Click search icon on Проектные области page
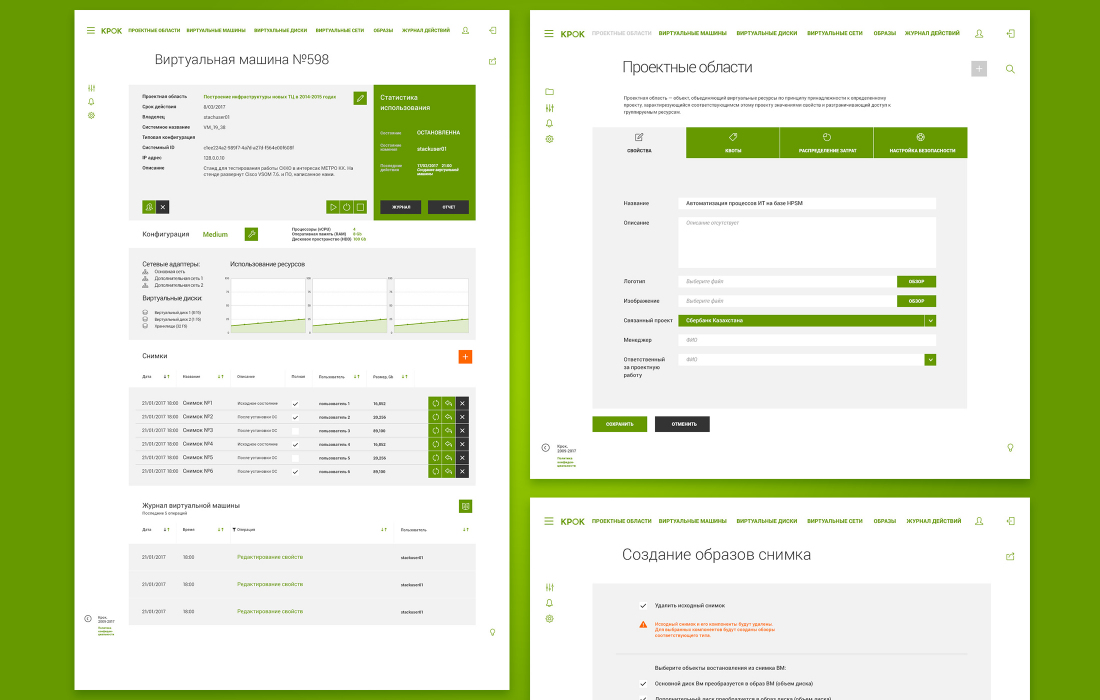The width and height of the screenshot is (1100, 700). click(1010, 69)
